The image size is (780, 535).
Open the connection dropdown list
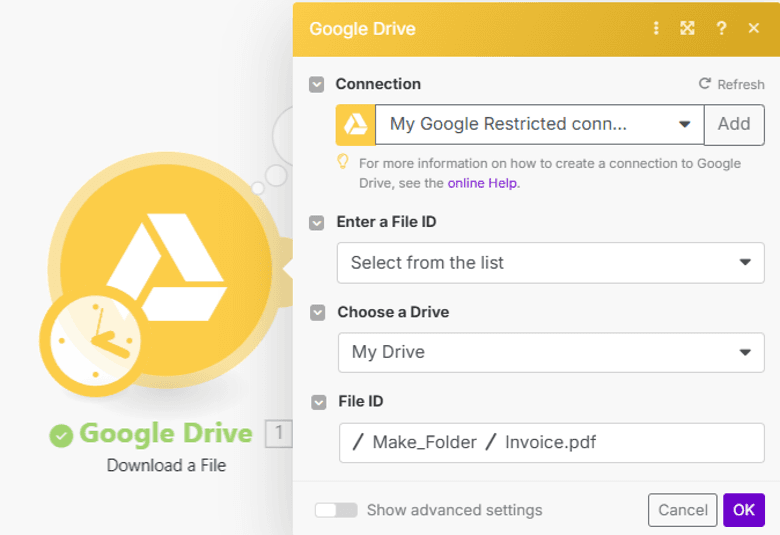click(x=684, y=124)
